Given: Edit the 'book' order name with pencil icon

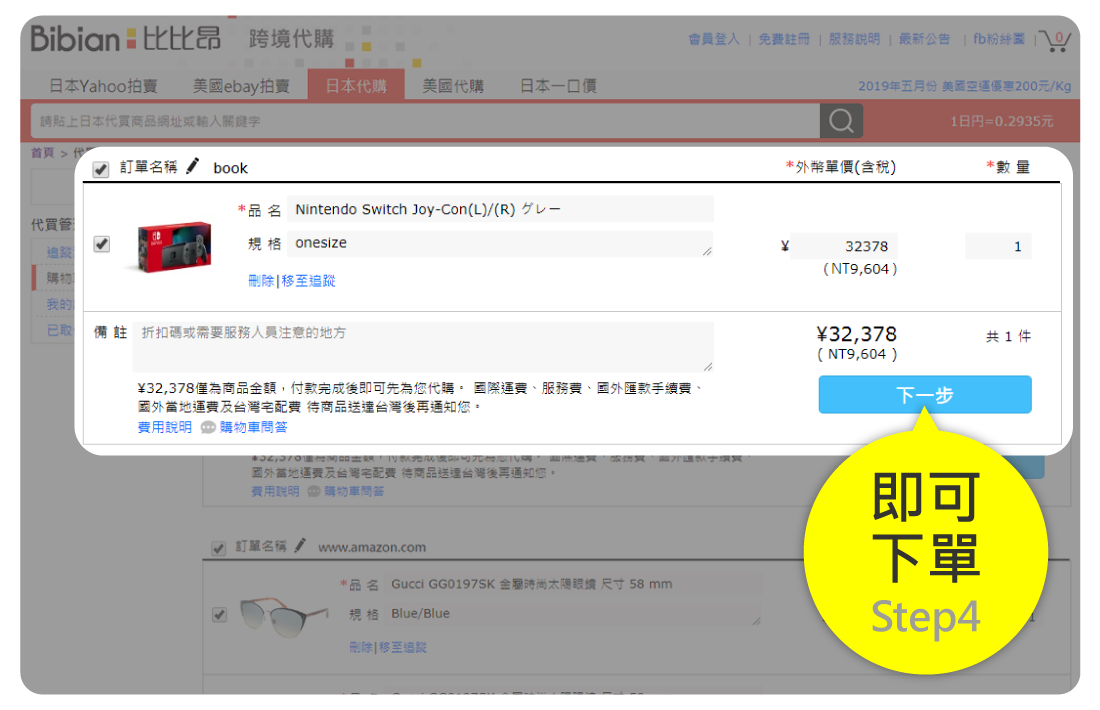Looking at the screenshot, I should coord(192,166).
